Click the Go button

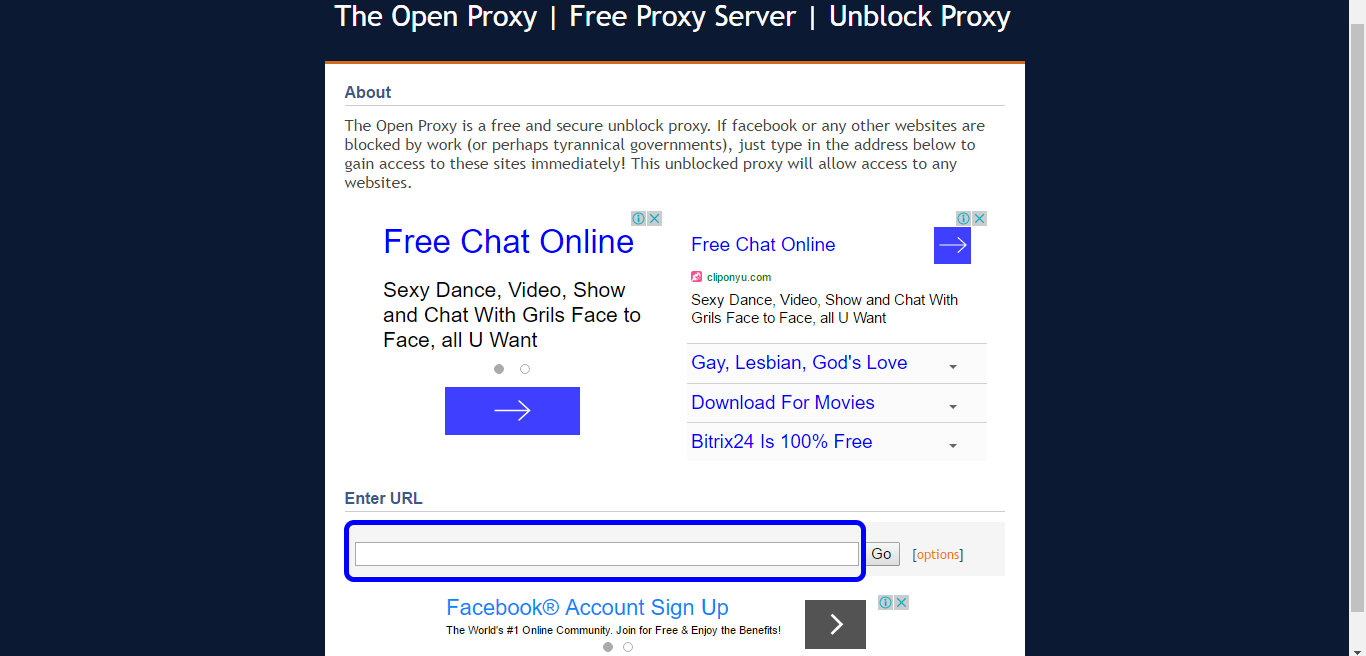coord(881,554)
